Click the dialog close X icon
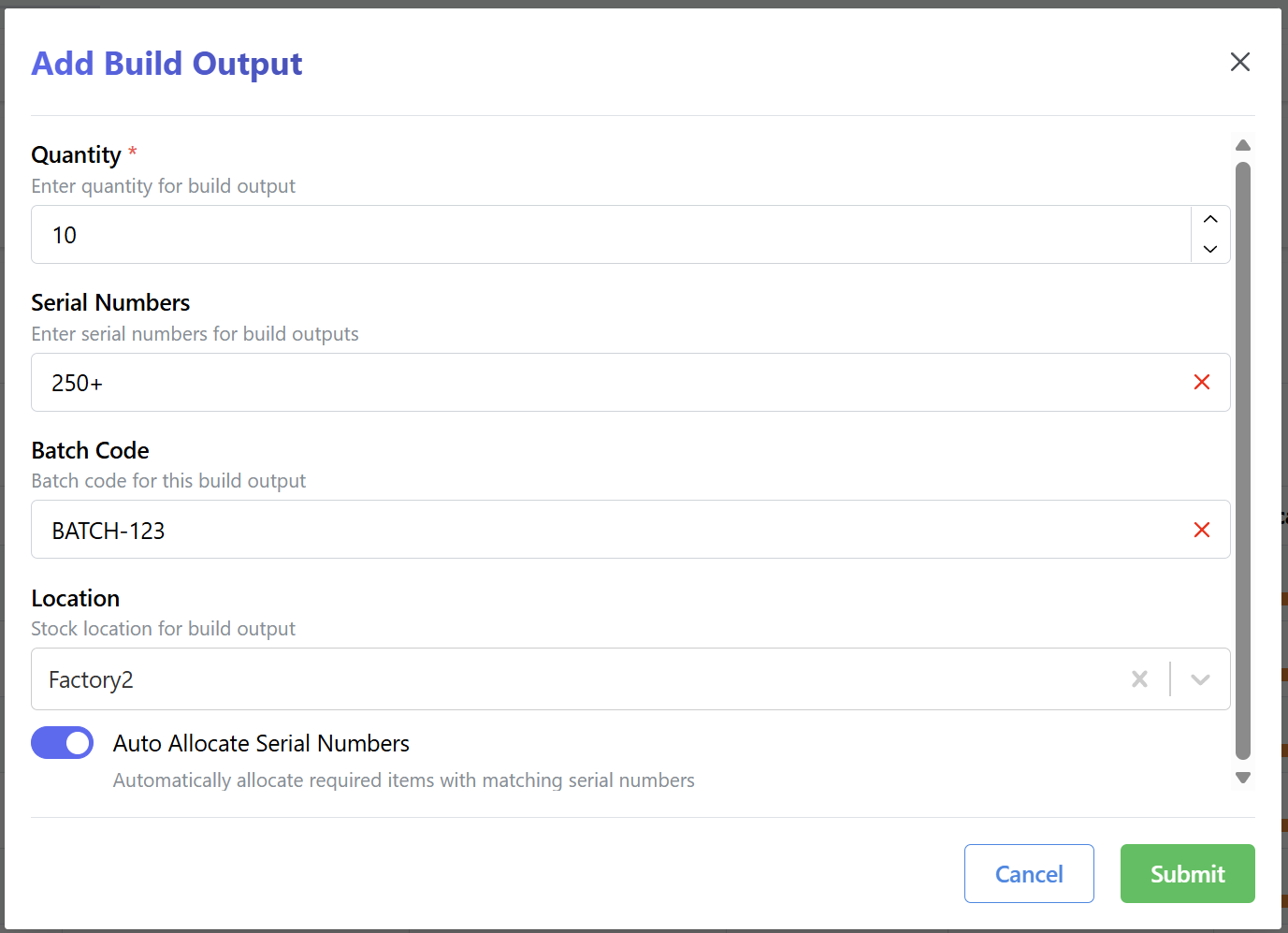This screenshot has height=933, width=1288. (1239, 62)
